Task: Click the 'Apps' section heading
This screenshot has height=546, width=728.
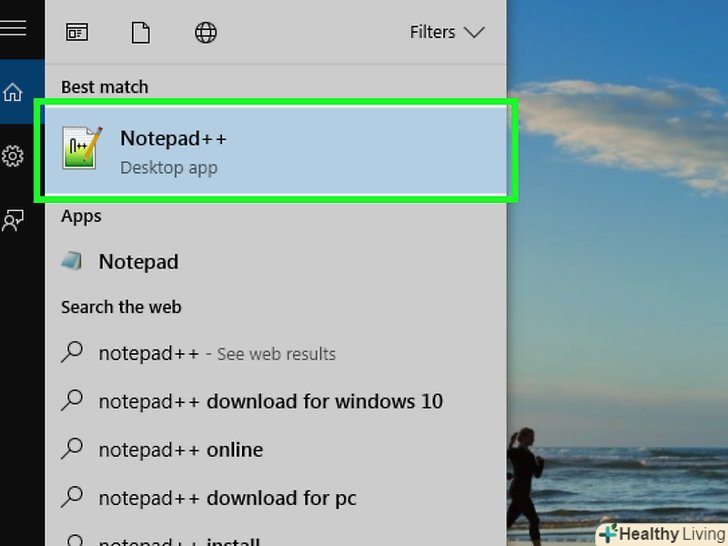Action: 81,216
